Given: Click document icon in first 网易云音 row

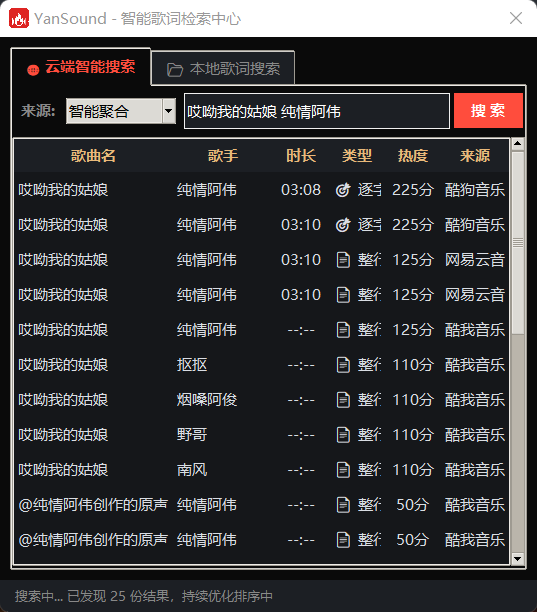Looking at the screenshot, I should pyautogui.click(x=343, y=260).
